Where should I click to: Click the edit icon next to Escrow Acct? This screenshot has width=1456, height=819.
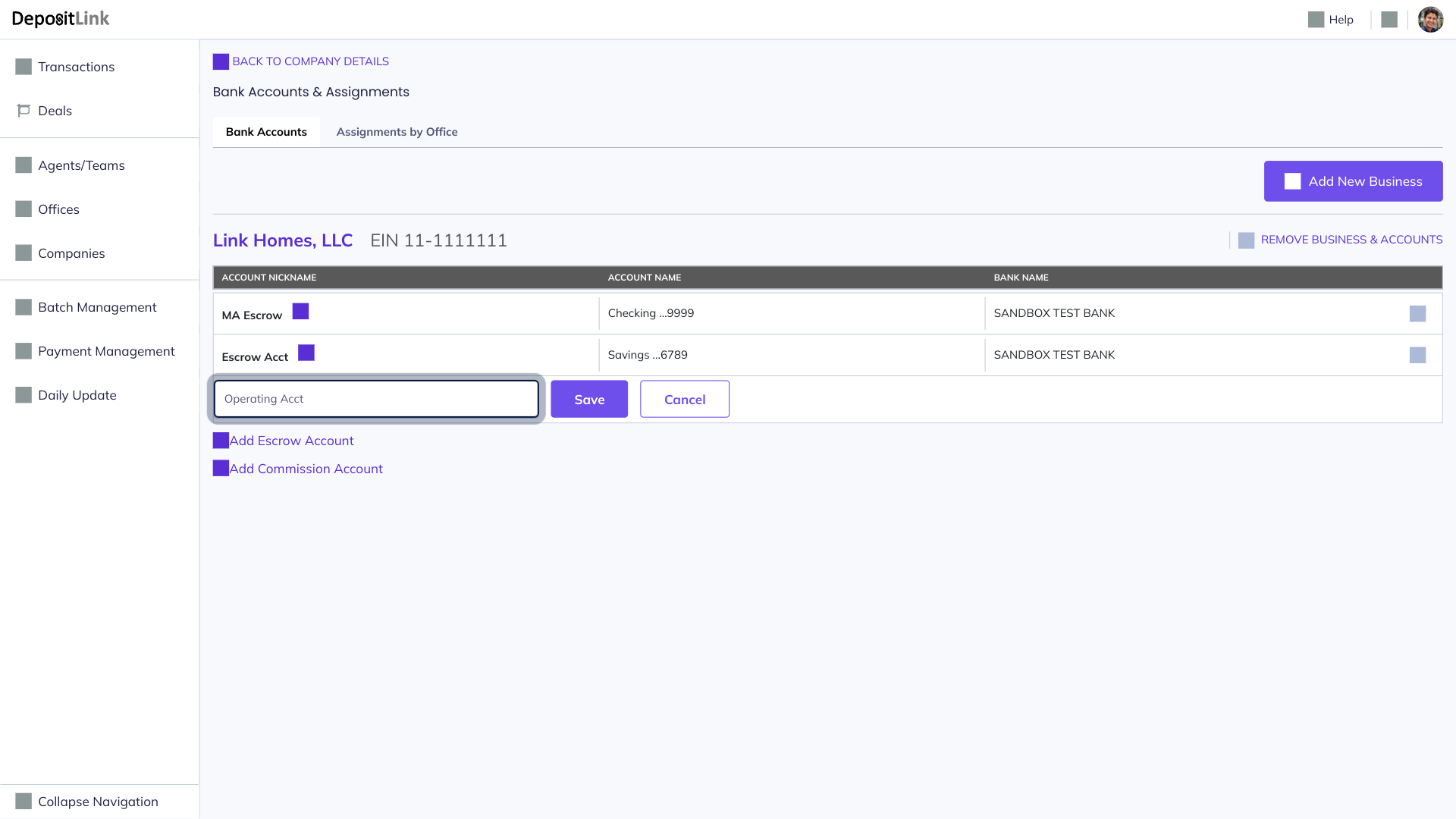click(x=306, y=353)
